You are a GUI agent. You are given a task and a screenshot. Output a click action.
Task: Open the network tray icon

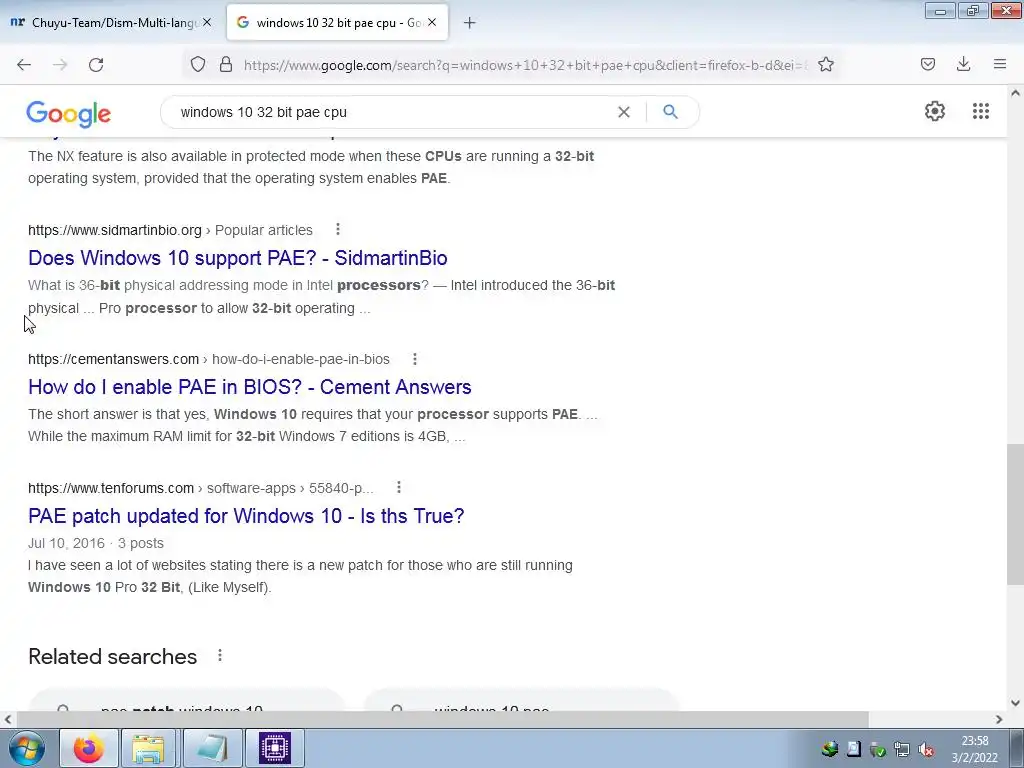pos(902,750)
